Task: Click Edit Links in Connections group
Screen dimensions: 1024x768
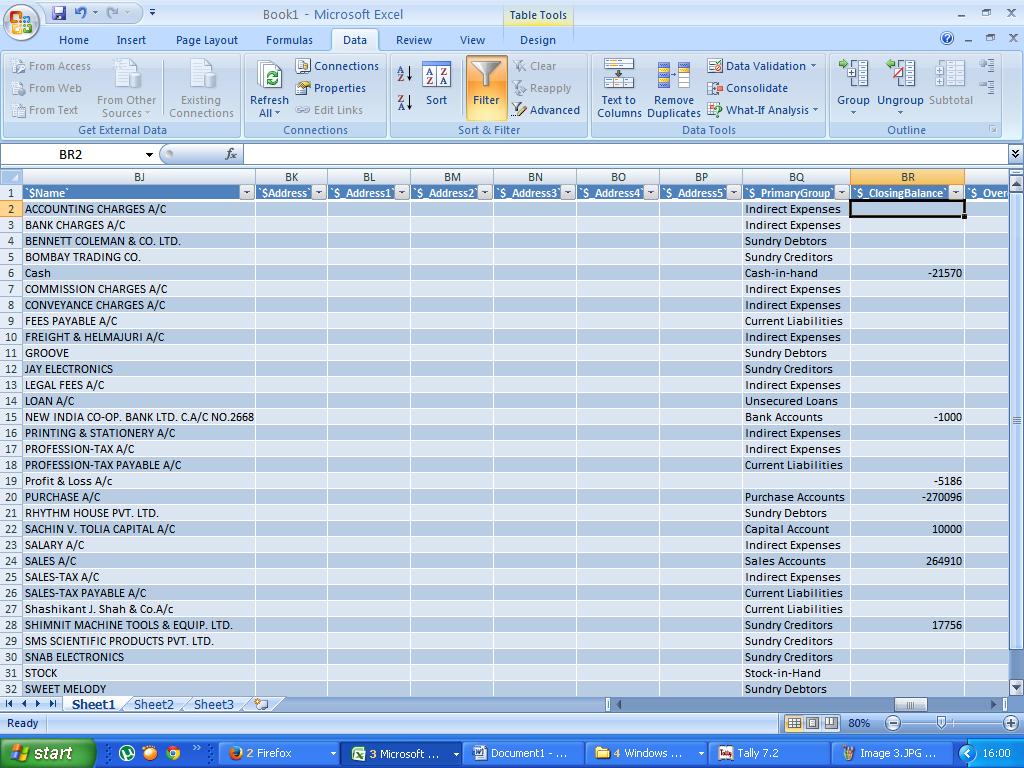Action: tap(335, 110)
